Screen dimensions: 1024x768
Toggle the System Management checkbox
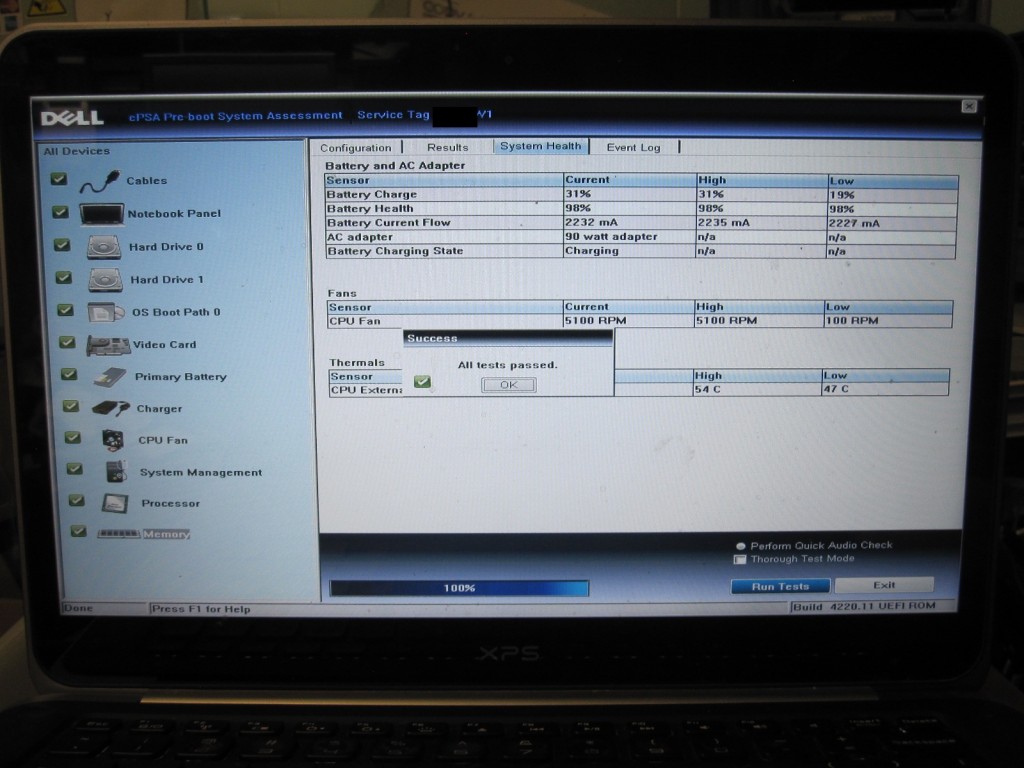pos(74,469)
